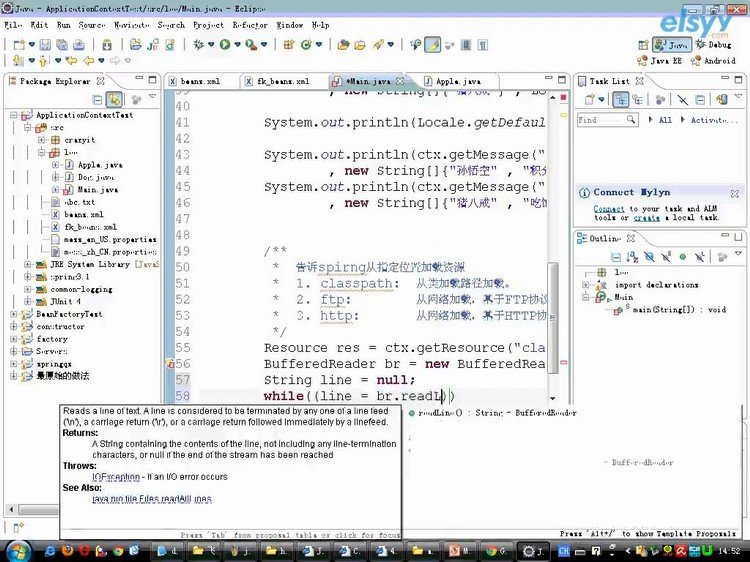Toggle Mark Occurrences highlighter icon
This screenshot has height=562, width=750.
pos(432,45)
